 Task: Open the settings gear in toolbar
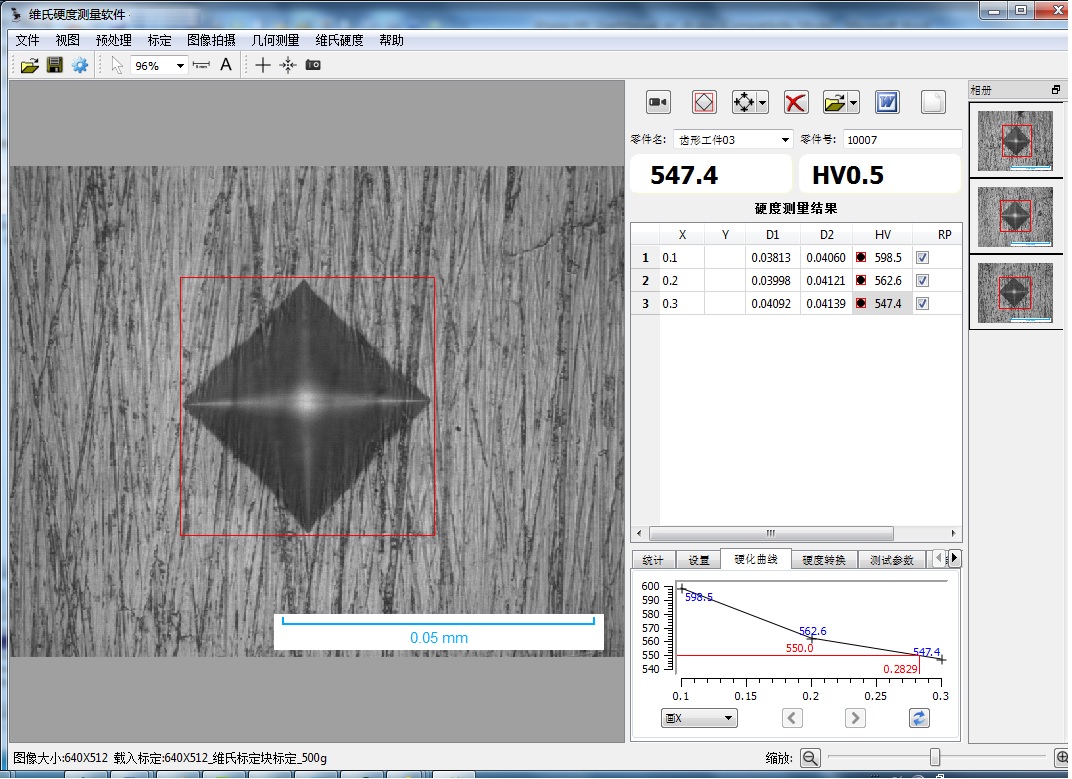(80, 65)
